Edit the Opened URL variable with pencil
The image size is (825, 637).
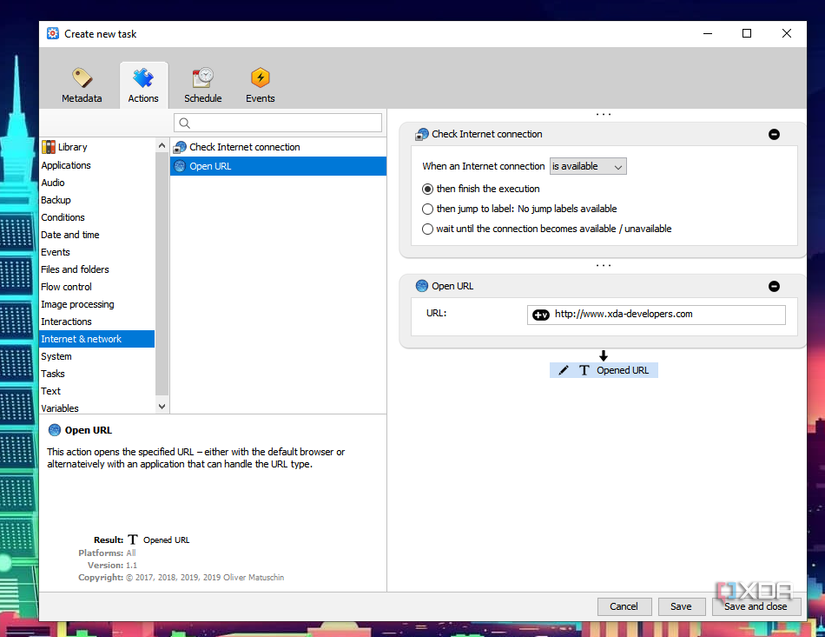coord(563,370)
